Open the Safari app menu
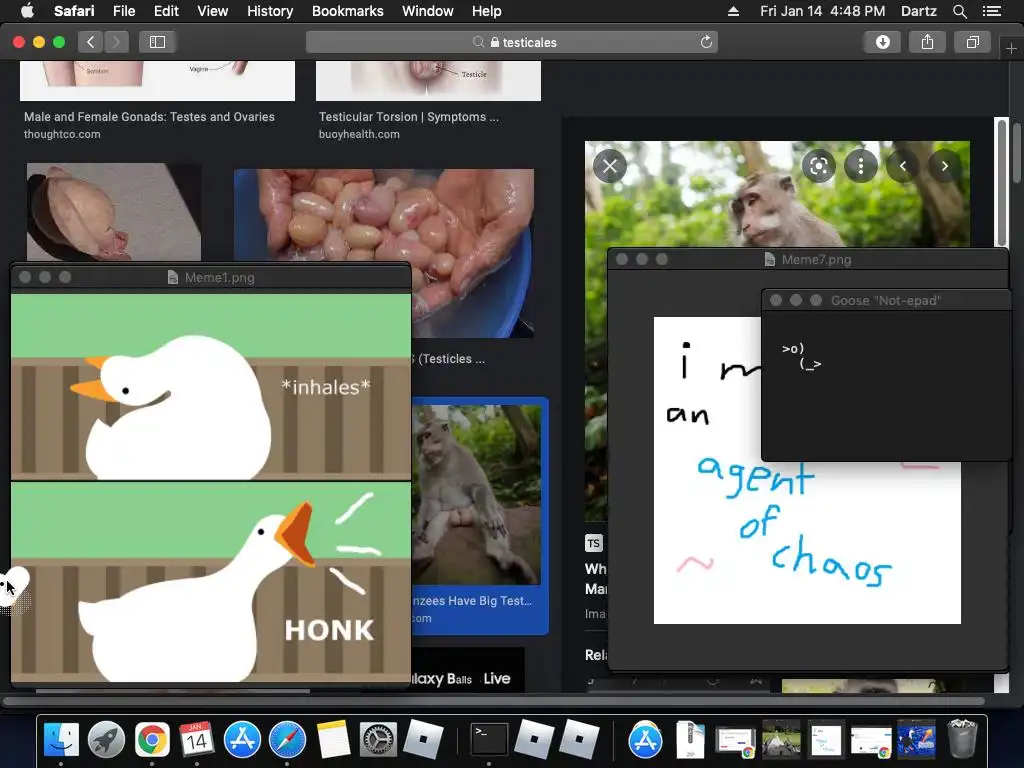The width and height of the screenshot is (1024, 768). click(x=74, y=11)
